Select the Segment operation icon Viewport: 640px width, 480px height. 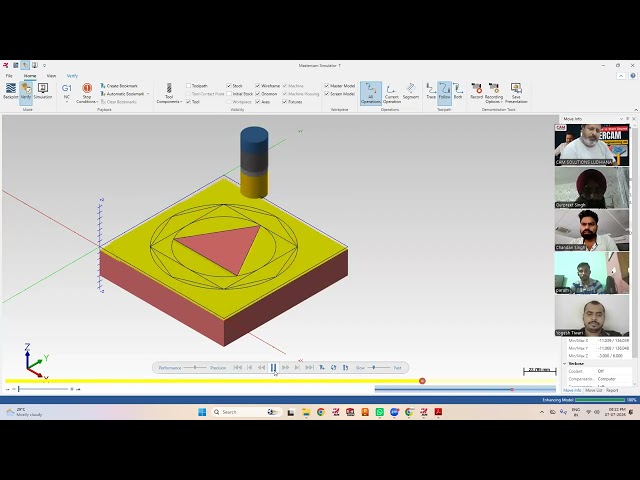tap(411, 91)
